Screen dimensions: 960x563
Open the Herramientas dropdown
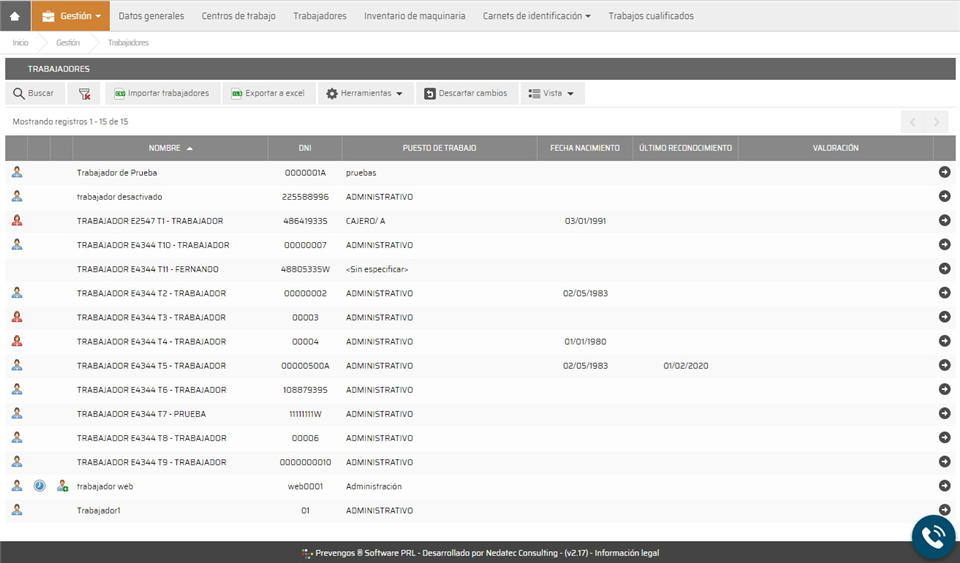[365, 93]
